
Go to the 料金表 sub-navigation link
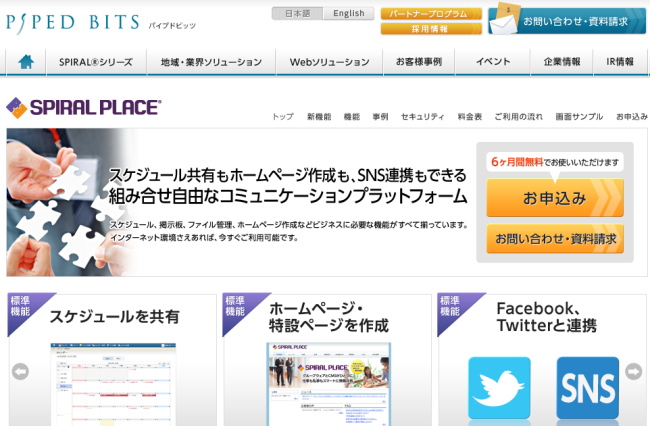470,116
